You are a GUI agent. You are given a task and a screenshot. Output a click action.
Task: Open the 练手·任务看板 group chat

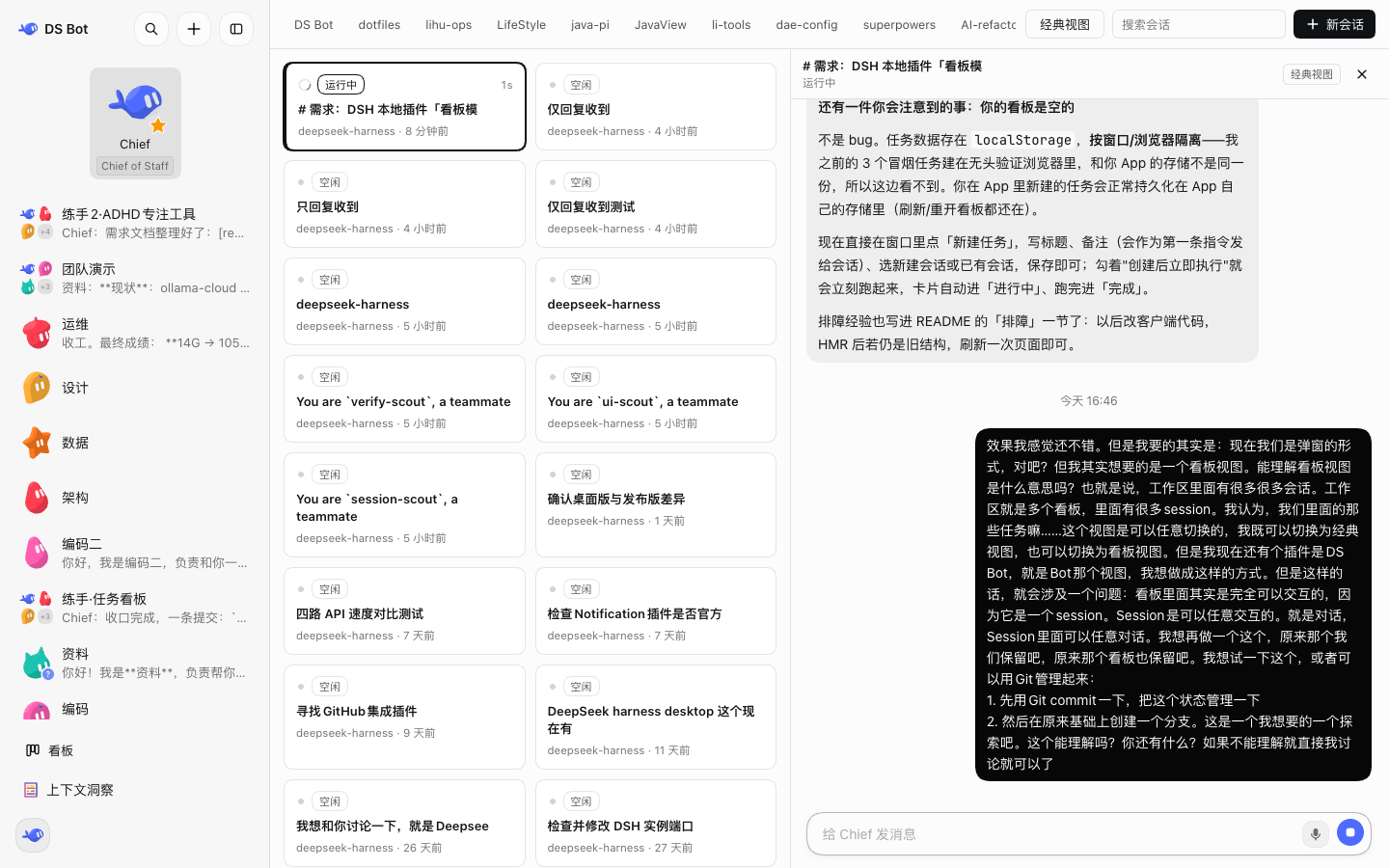tap(135, 608)
